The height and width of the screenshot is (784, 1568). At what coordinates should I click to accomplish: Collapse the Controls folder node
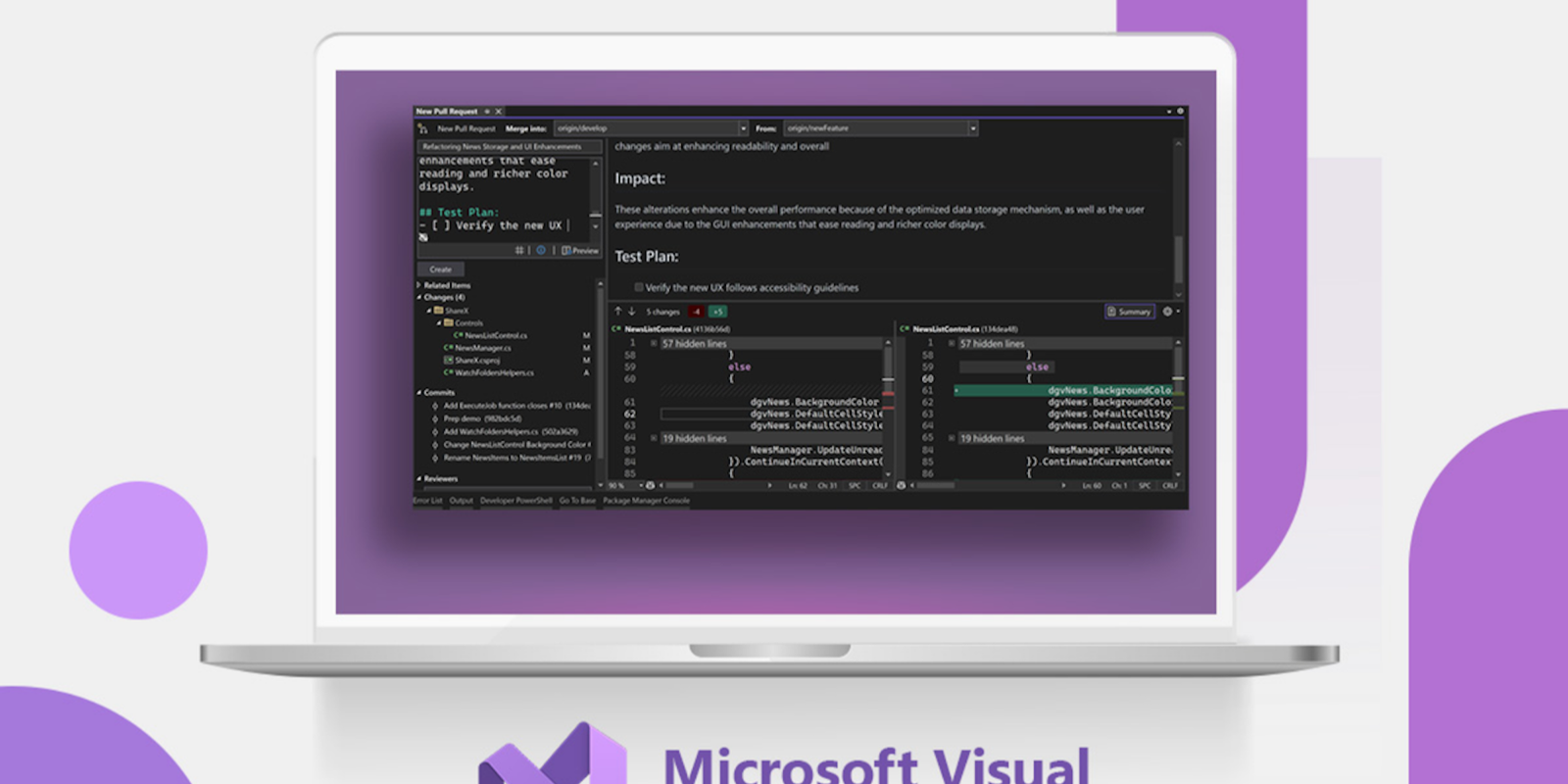tap(438, 322)
